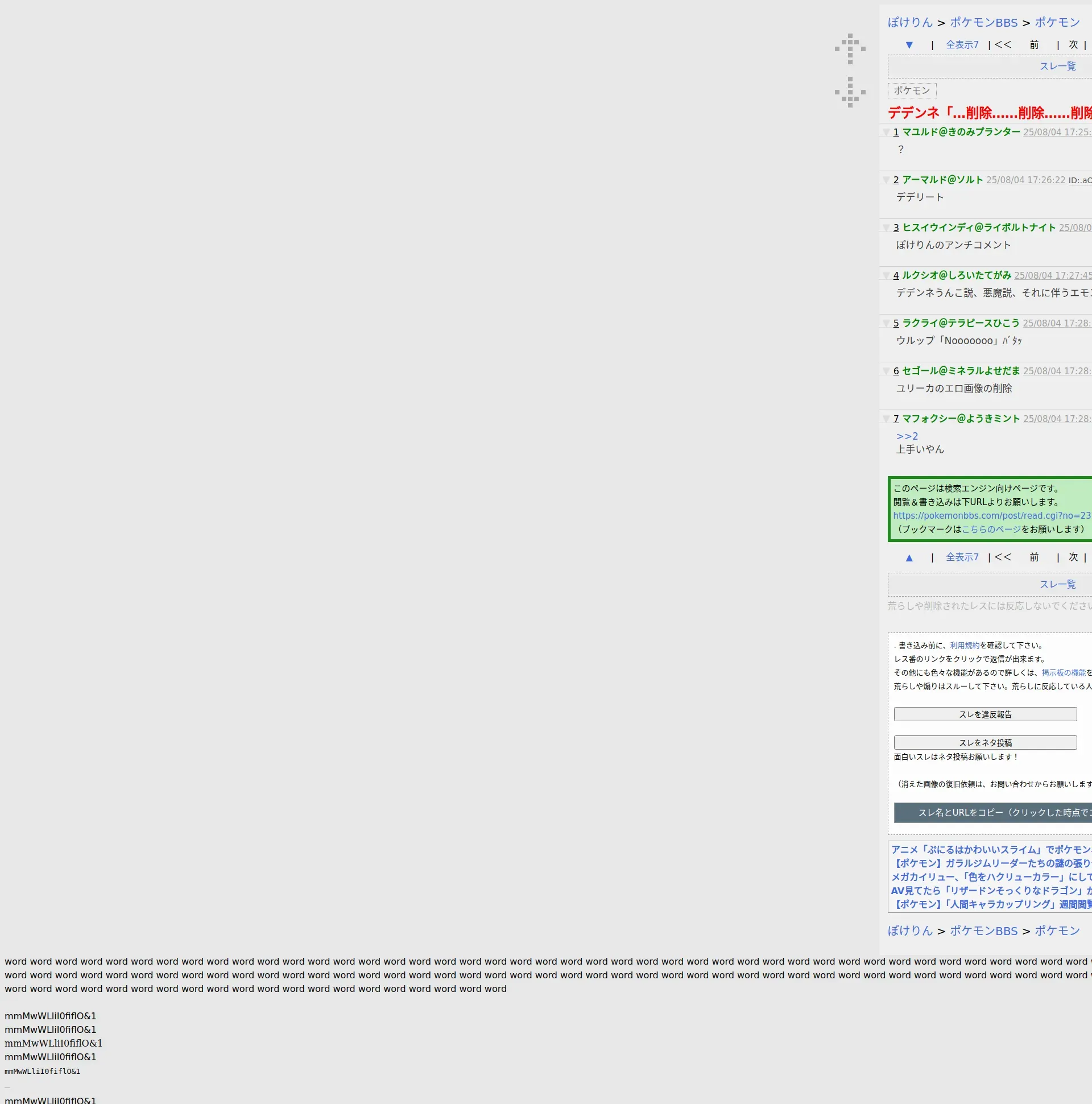Screen dimensions: 1092x1104
Task: Click the triangle marker next to post 2
Action: click(x=886, y=180)
